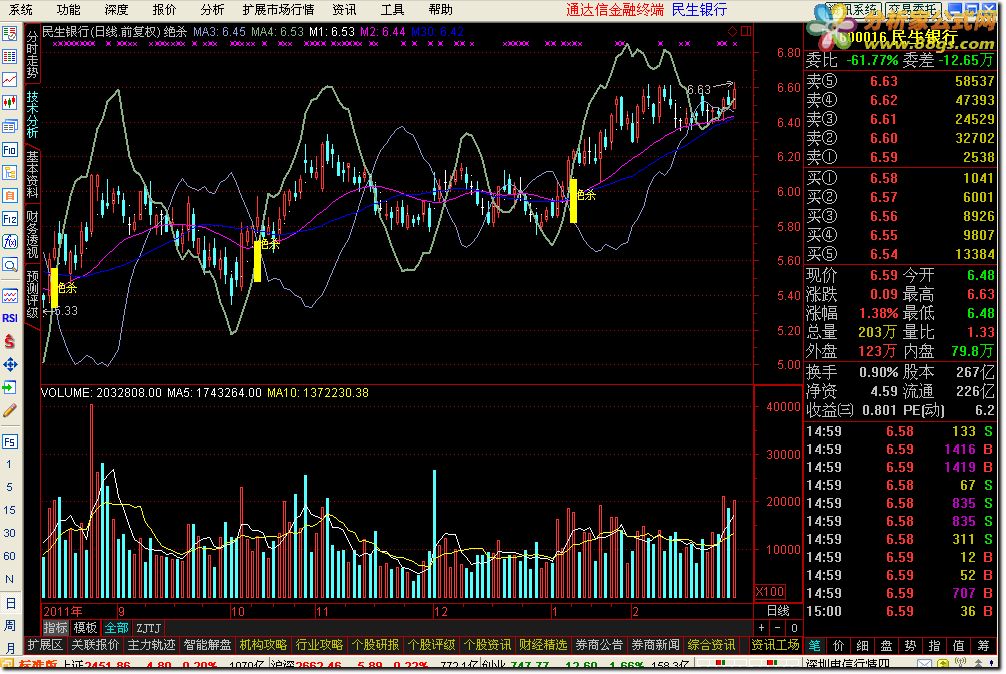Image resolution: width=1006 pixels, height=674 pixels.
Task: Open the 系统 menu
Action: pyautogui.click(x=21, y=10)
